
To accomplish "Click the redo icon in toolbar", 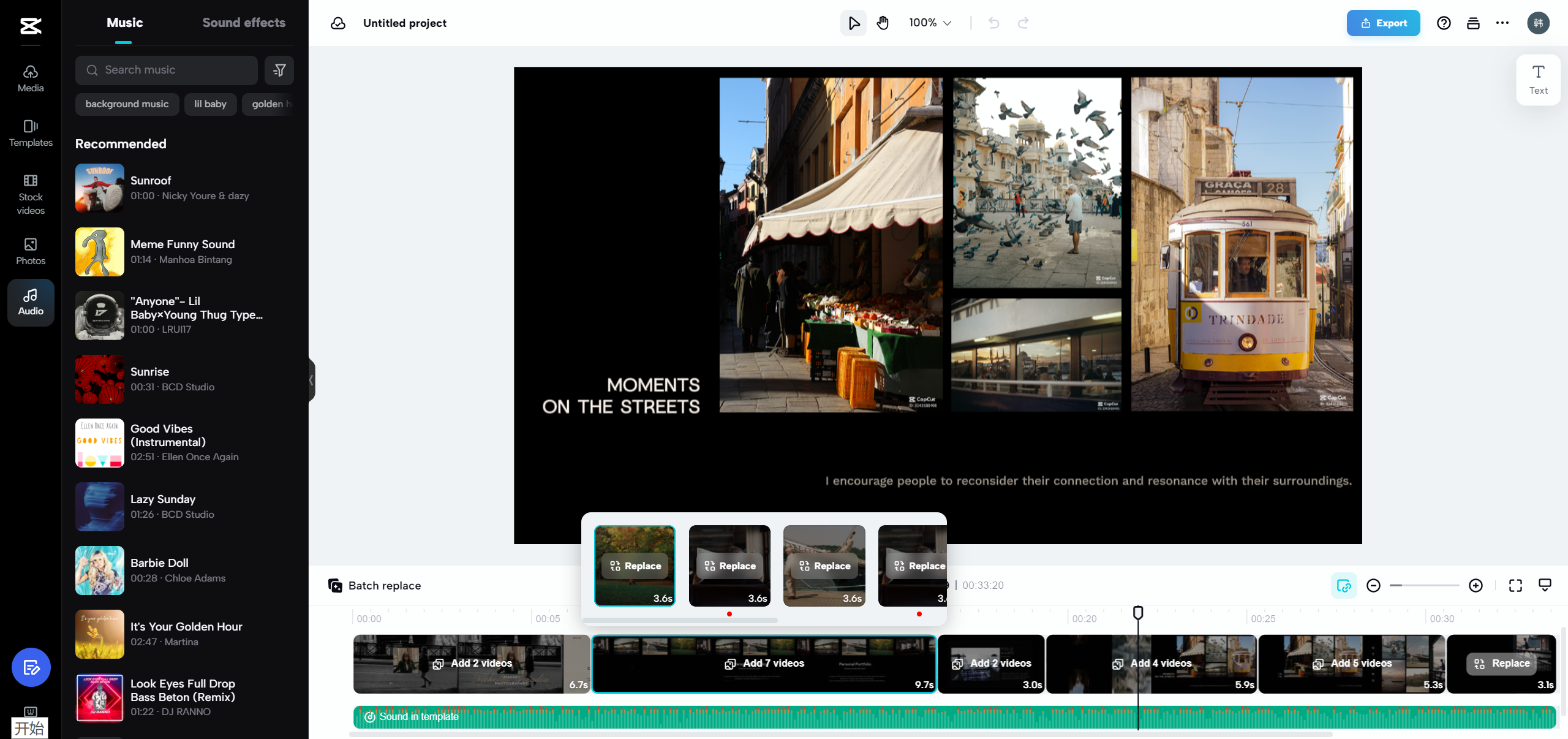I will click(x=1023, y=22).
